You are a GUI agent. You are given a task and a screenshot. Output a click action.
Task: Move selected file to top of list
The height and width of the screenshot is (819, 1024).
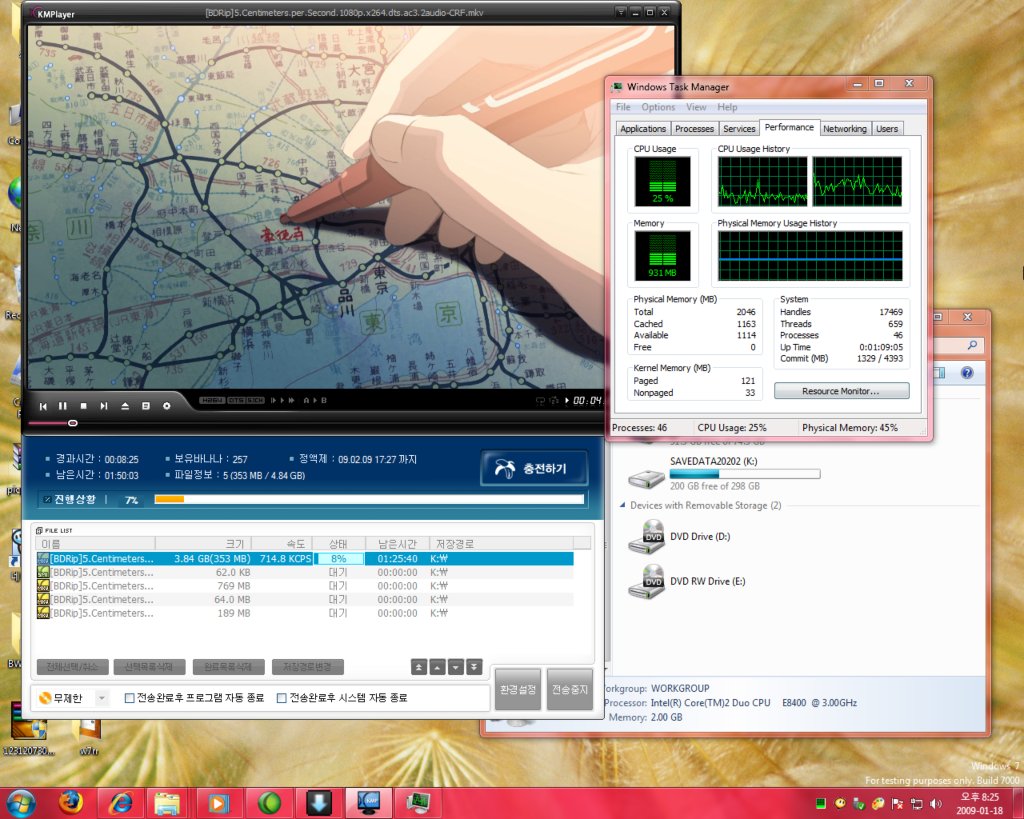[x=419, y=667]
